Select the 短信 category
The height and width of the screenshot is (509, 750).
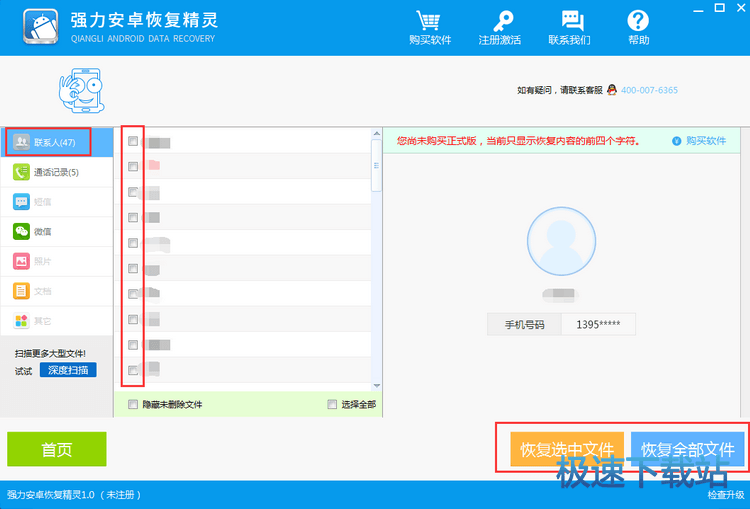pos(56,202)
